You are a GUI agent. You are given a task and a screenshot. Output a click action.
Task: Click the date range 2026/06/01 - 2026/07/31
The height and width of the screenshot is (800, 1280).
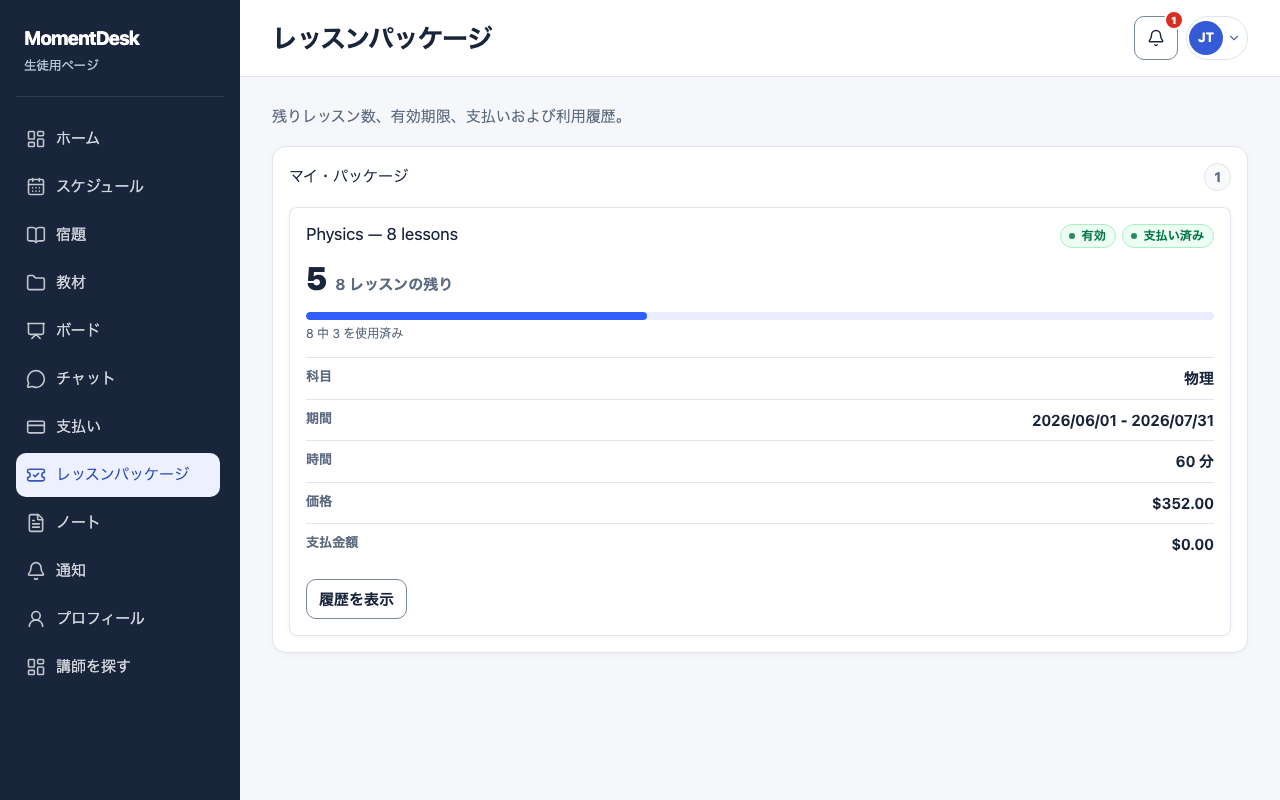(x=1123, y=421)
